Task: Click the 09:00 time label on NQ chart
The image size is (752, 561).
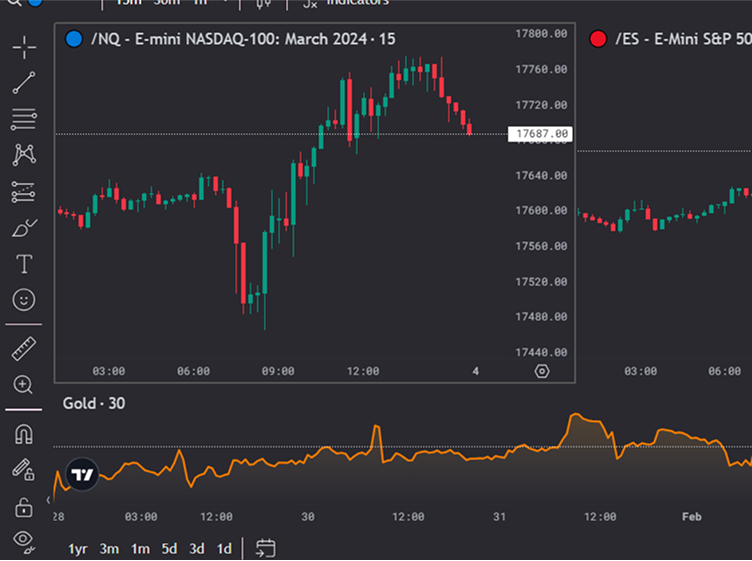Action: (278, 371)
